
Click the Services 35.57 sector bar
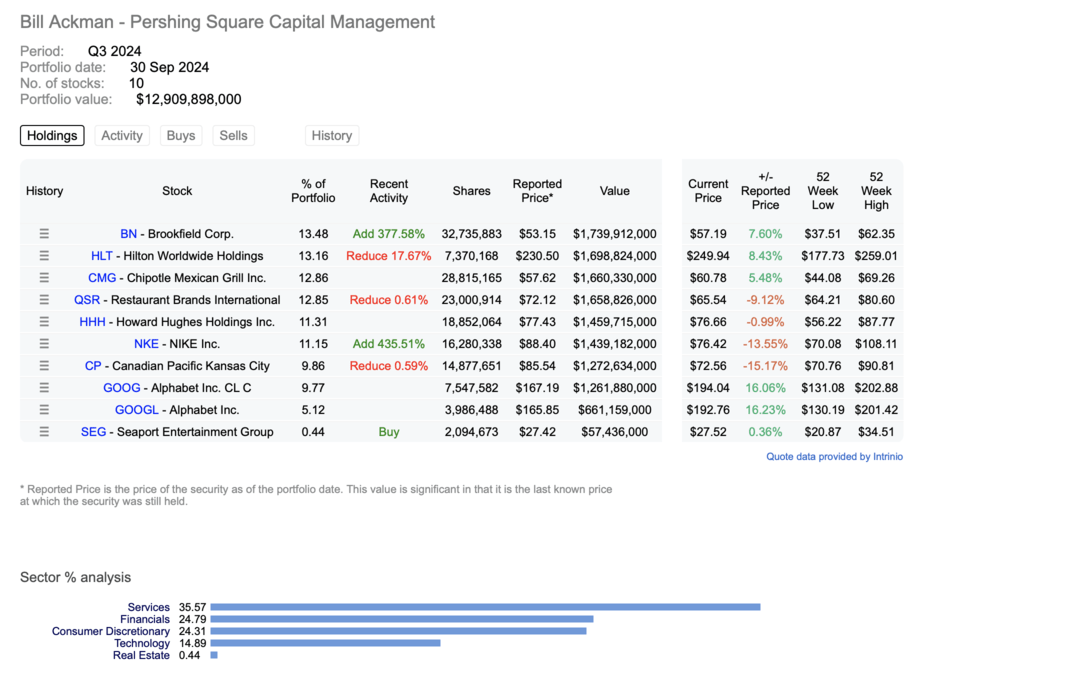[485, 607]
